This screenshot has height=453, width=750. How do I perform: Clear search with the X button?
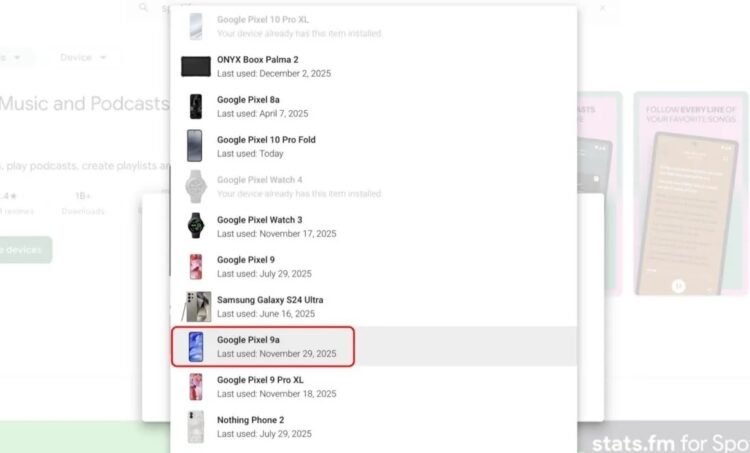tap(602, 8)
